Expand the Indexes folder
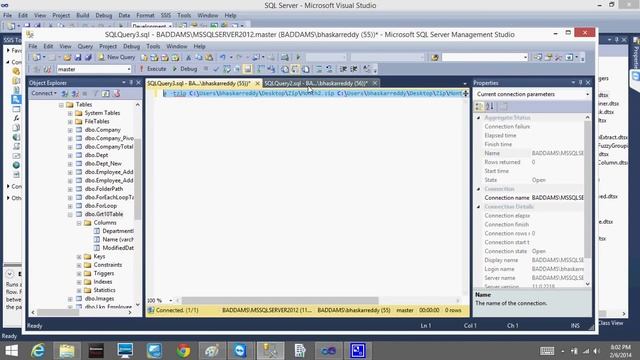The height and width of the screenshot is (360, 640). (79, 282)
